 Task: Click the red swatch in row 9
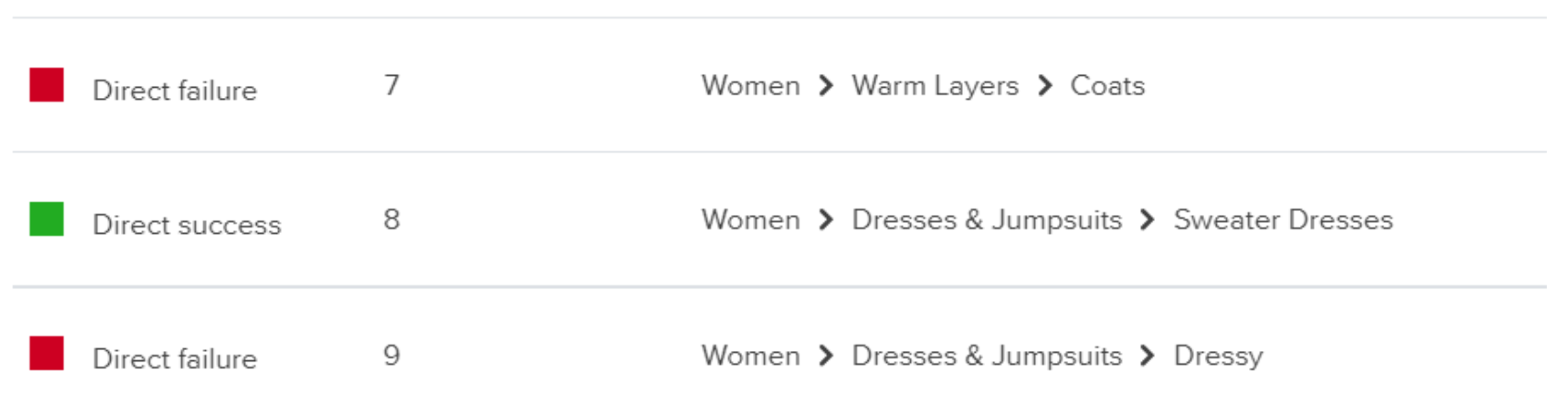(x=46, y=353)
